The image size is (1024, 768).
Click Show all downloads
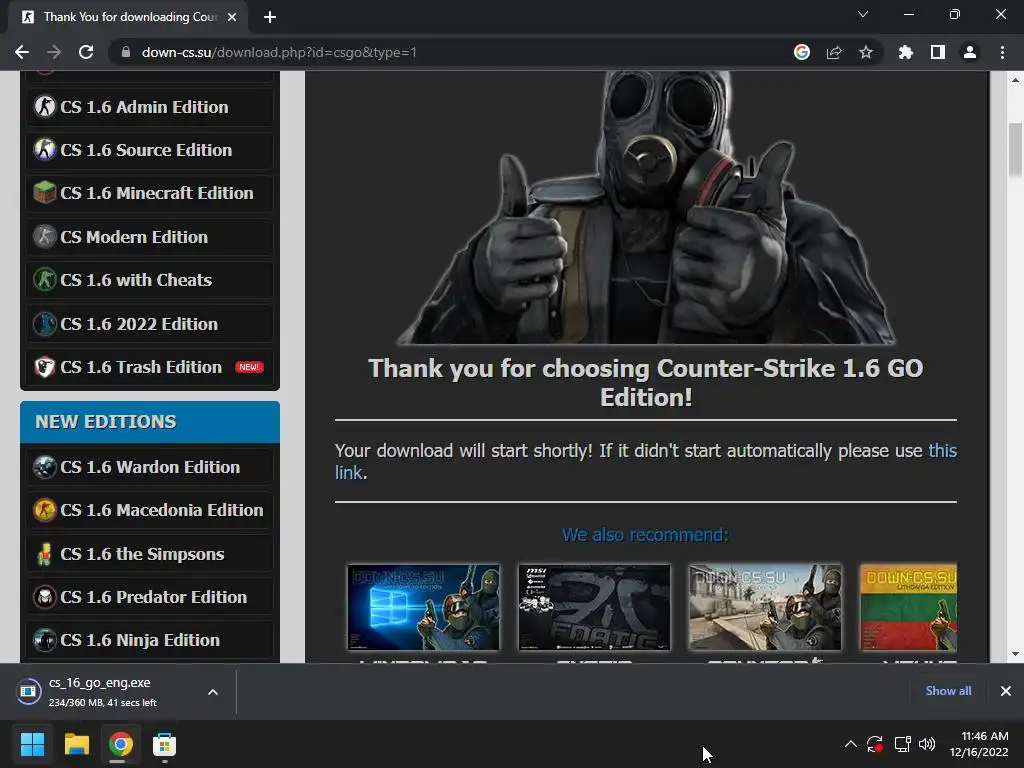coord(948,690)
